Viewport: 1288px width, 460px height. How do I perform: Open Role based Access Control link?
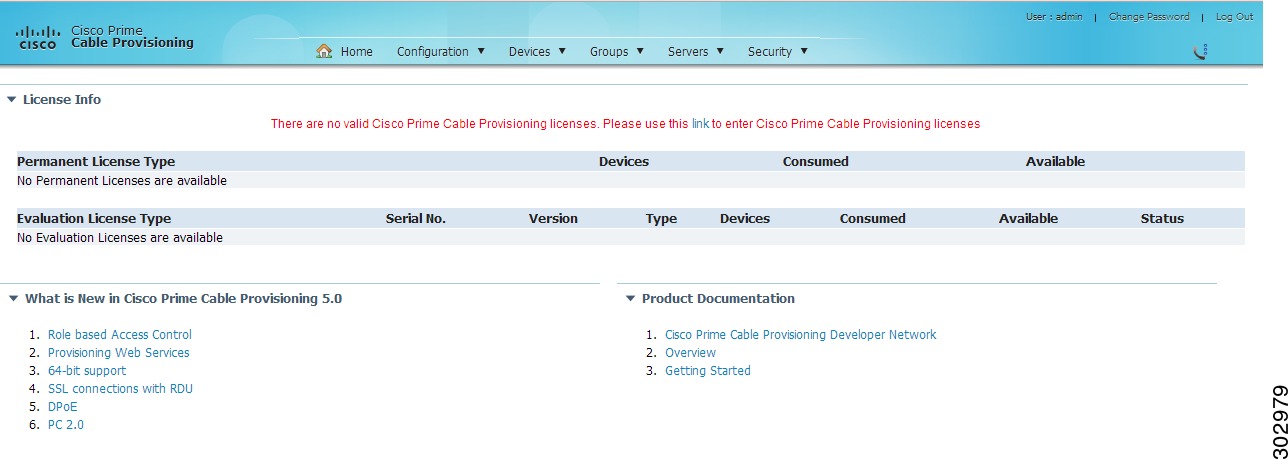pos(120,335)
